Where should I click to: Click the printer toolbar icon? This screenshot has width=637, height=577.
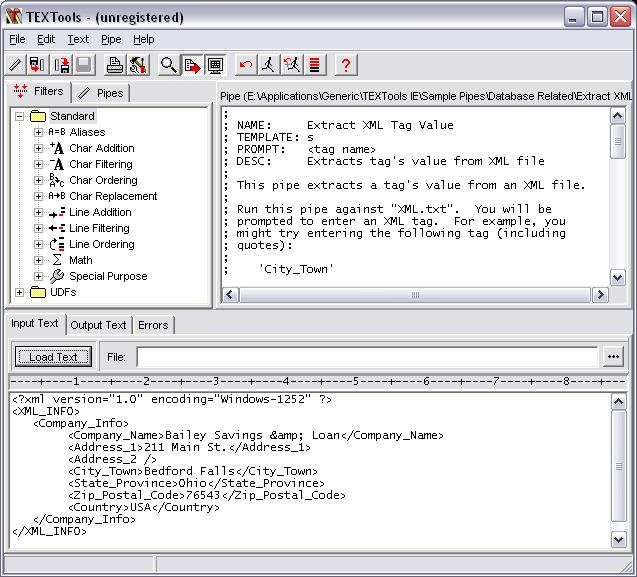coord(114,65)
